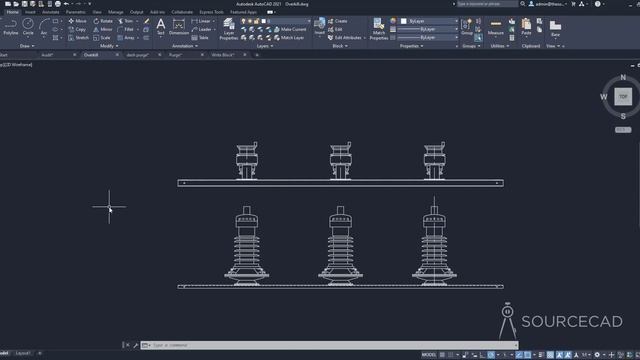The image size is (640, 360).
Task: Expand the Modify panel
Action: (x=109, y=46)
